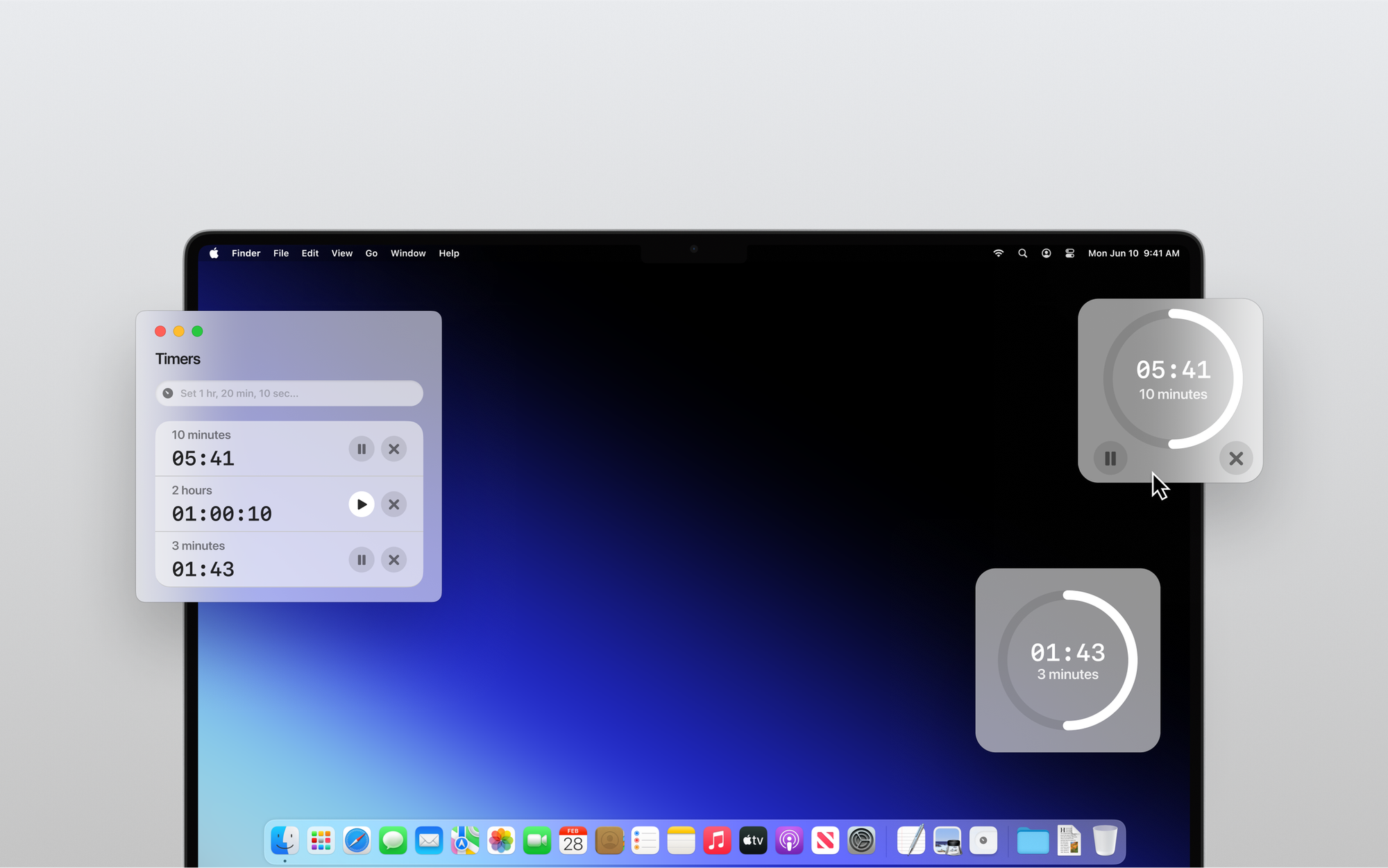The height and width of the screenshot is (868, 1388).
Task: Open Apple TV from the Dock
Action: (753, 841)
